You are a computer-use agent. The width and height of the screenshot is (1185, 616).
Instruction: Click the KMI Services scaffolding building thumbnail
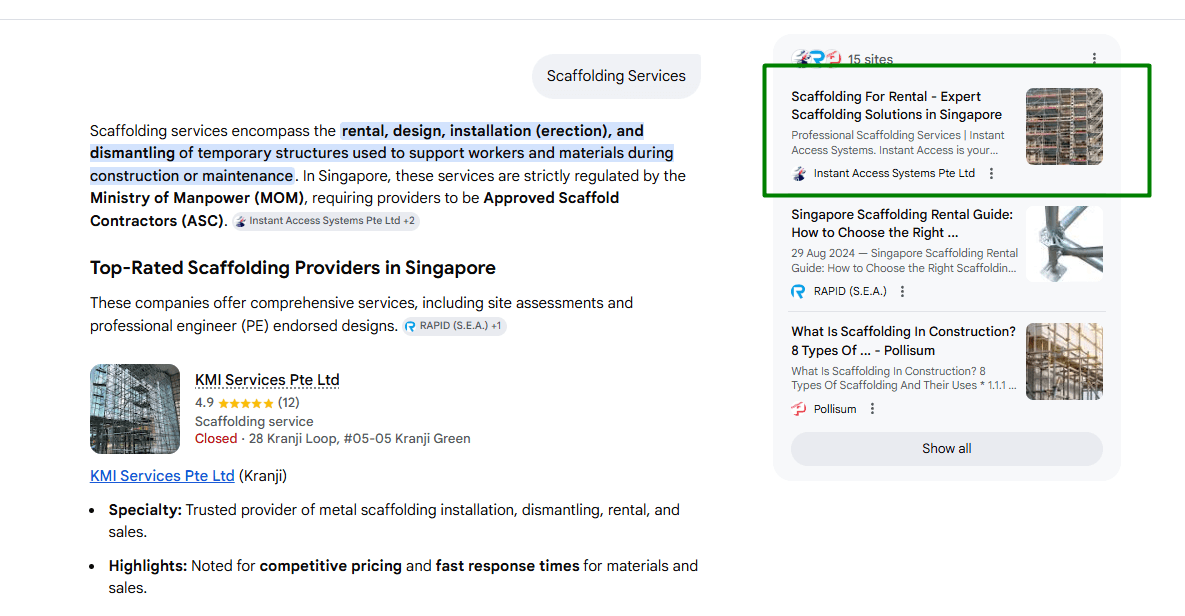pyautogui.click(x=135, y=409)
